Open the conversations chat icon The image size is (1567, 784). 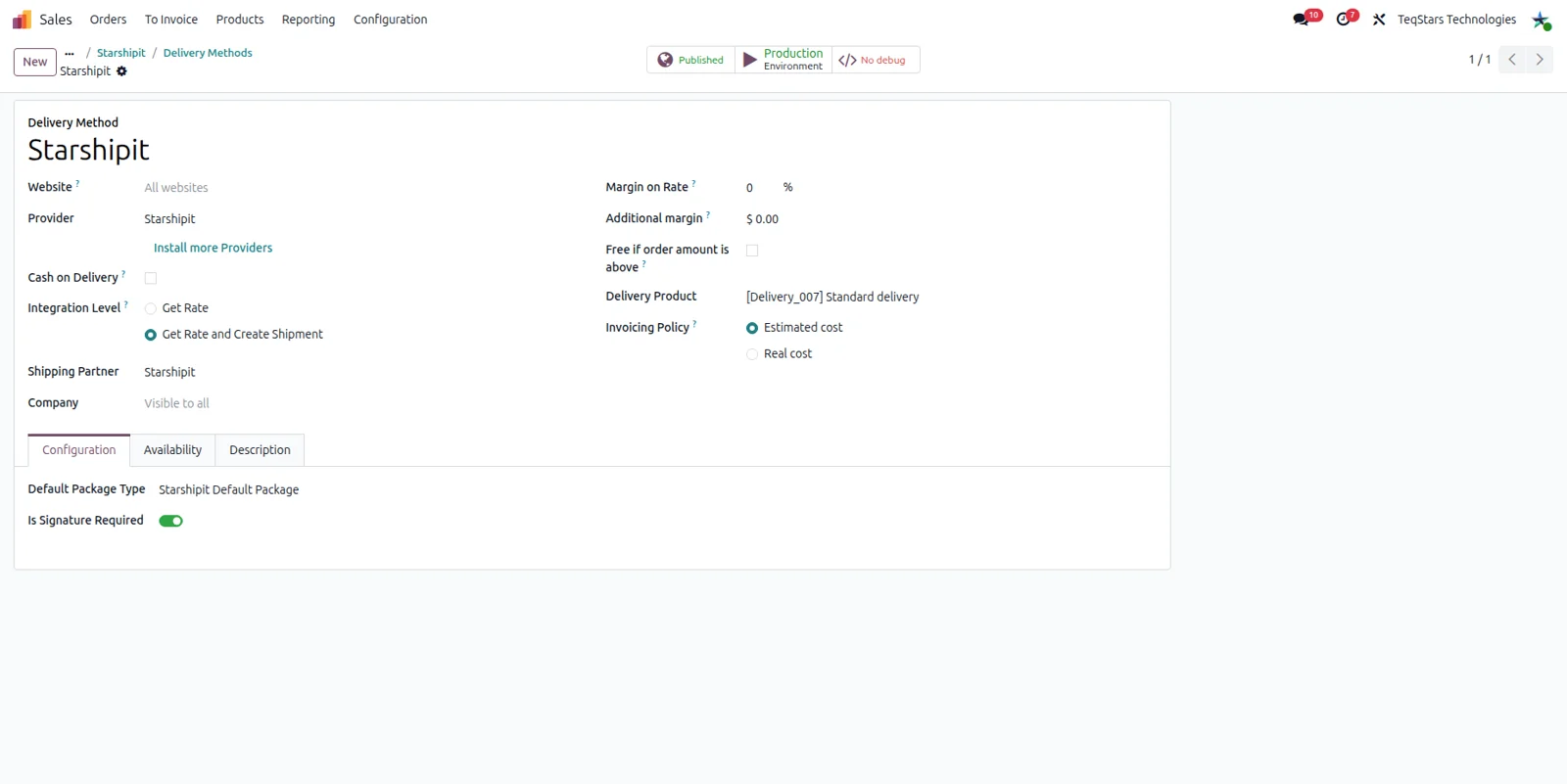coord(1301,20)
